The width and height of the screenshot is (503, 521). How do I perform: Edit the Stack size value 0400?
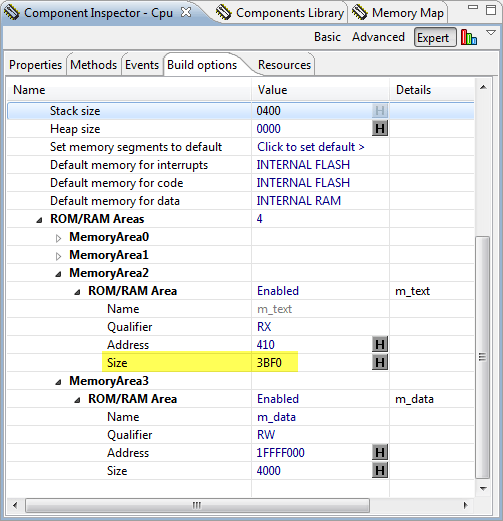click(268, 111)
